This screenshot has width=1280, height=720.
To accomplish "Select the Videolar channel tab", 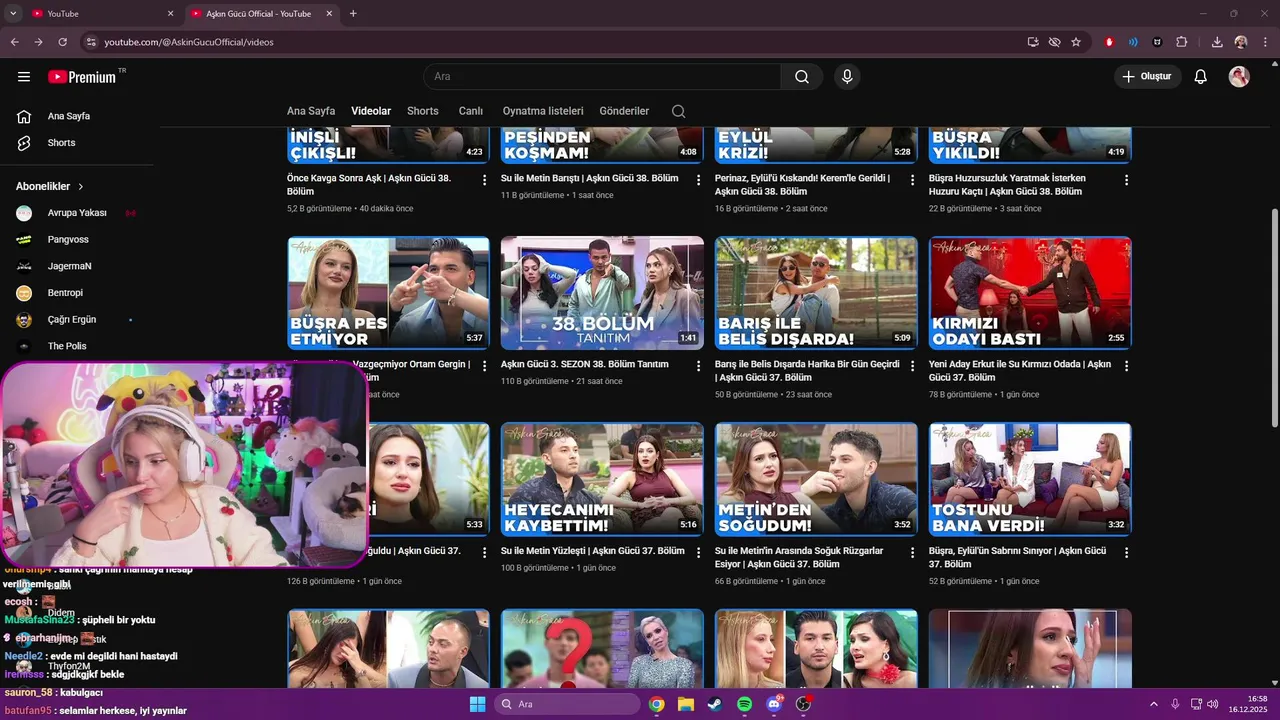I will (x=371, y=111).
